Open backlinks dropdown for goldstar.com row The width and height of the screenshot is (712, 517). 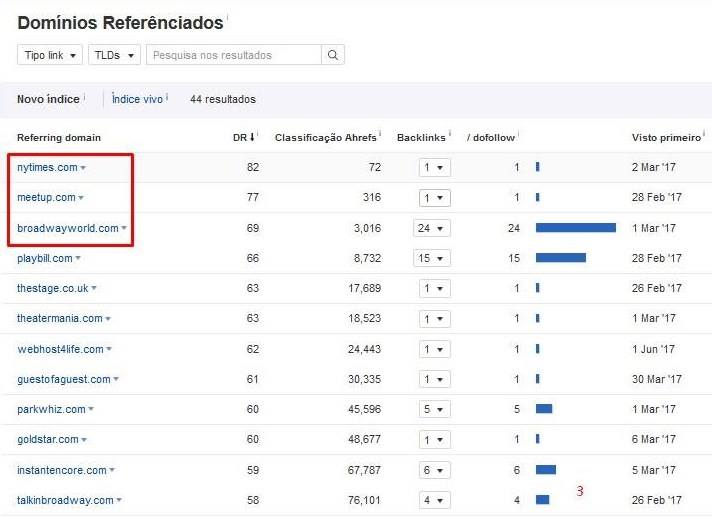click(x=435, y=439)
